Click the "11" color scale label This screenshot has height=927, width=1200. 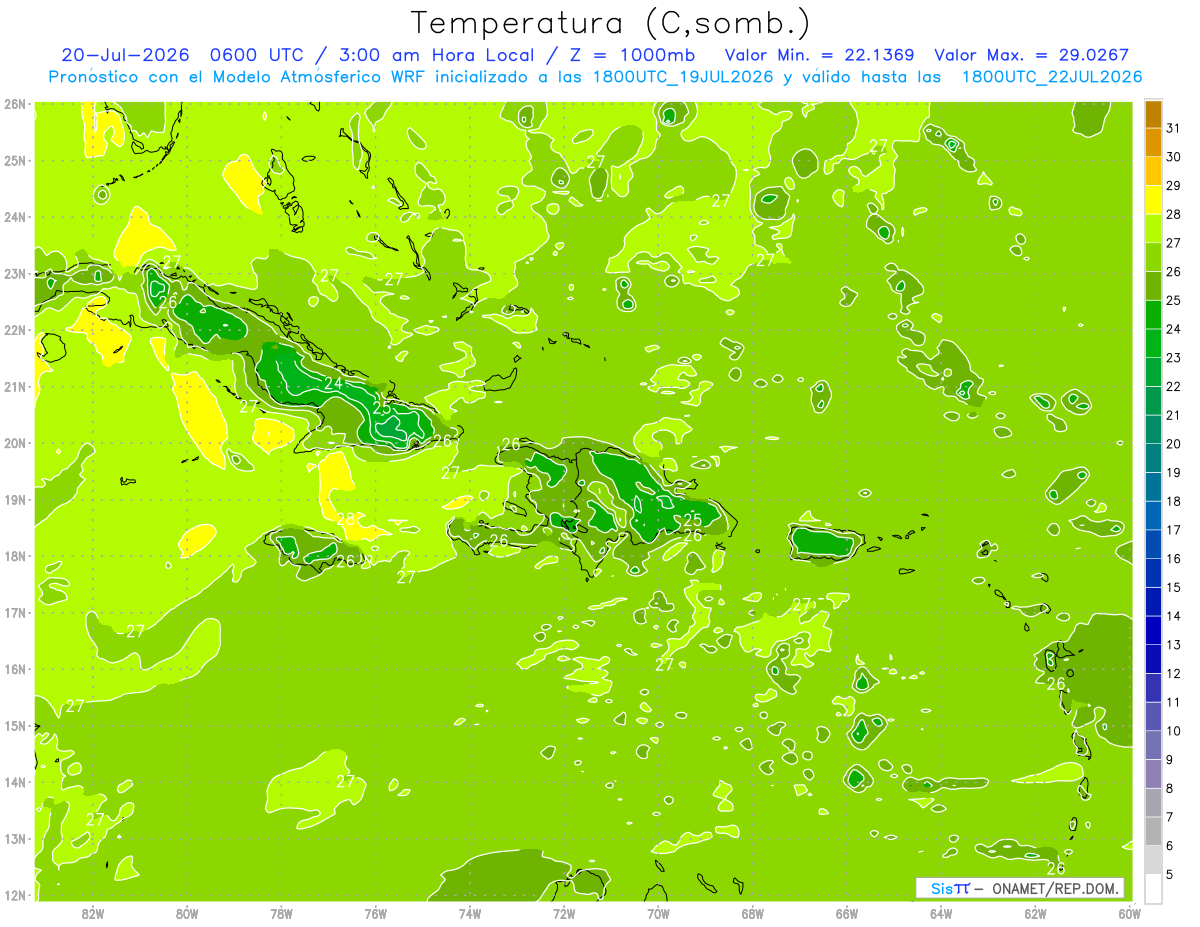tap(1173, 702)
